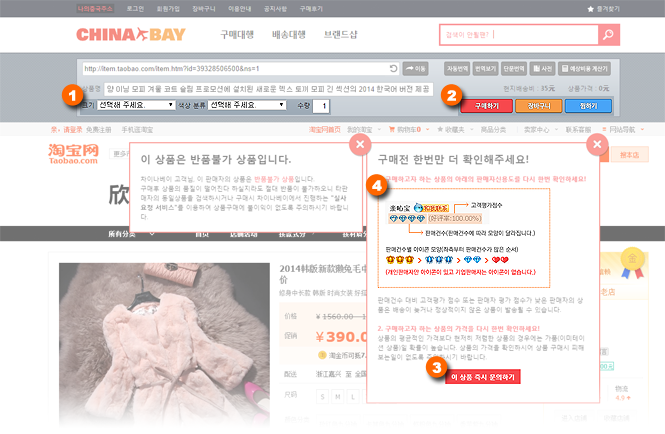The height and width of the screenshot is (434, 665).
Task: Click the 手机逛淘宝 mobile link
Action: 137,129
